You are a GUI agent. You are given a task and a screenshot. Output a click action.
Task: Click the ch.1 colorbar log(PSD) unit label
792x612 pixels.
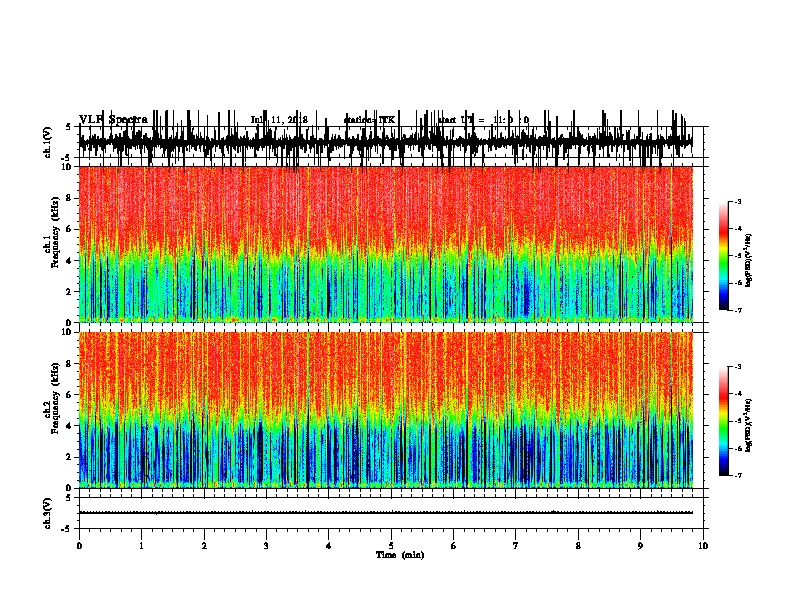(x=748, y=261)
